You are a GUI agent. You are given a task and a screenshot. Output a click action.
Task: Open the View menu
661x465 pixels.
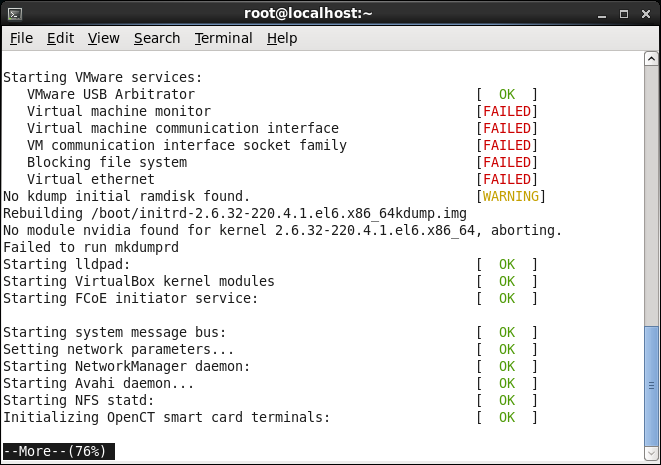103,38
